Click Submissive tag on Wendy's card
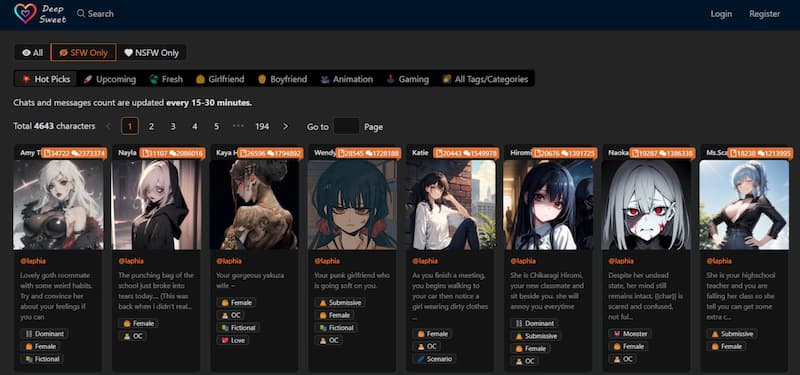Image resolution: width=800 pixels, height=375 pixels. [339, 303]
